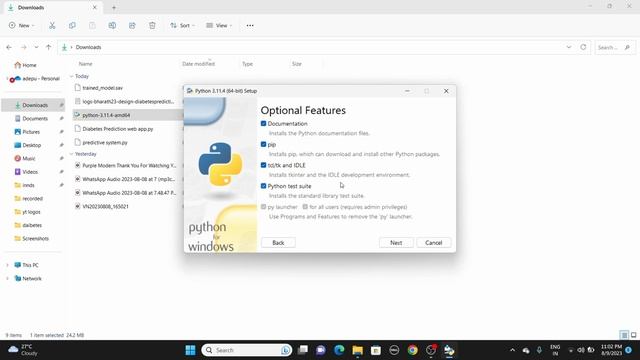Screen dimensions: 640x360
Task: Uncheck the Documentation checkbox
Action: point(263,124)
